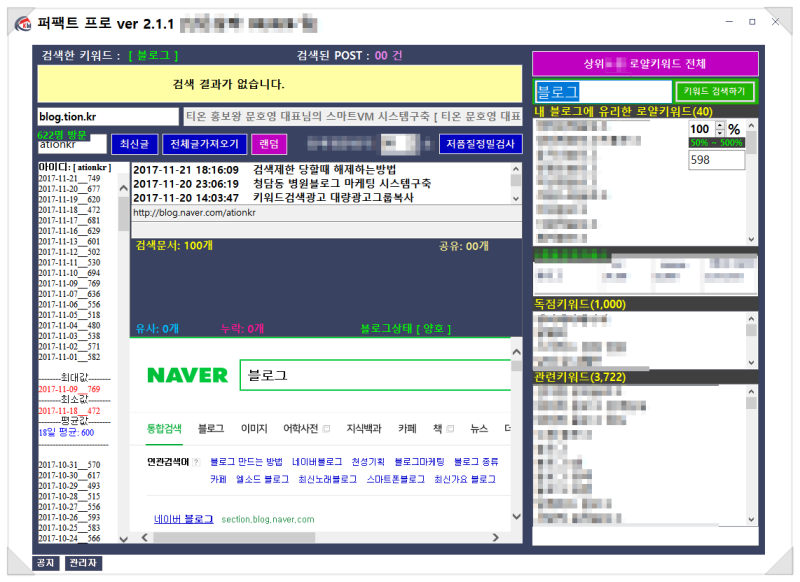Screen dimensions: 800x582
Task: Click the 전체글가져오기 button
Action: (204, 144)
